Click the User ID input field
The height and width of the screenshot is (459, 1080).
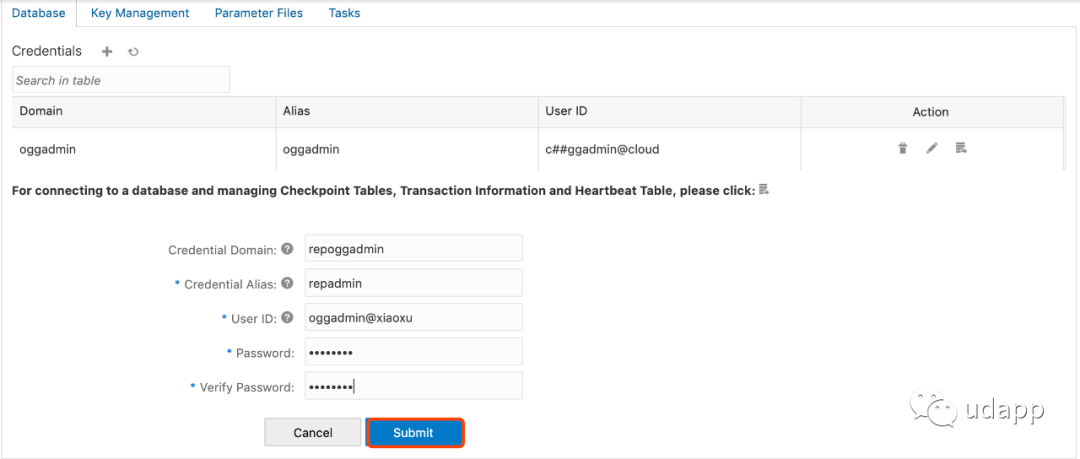[413, 318]
